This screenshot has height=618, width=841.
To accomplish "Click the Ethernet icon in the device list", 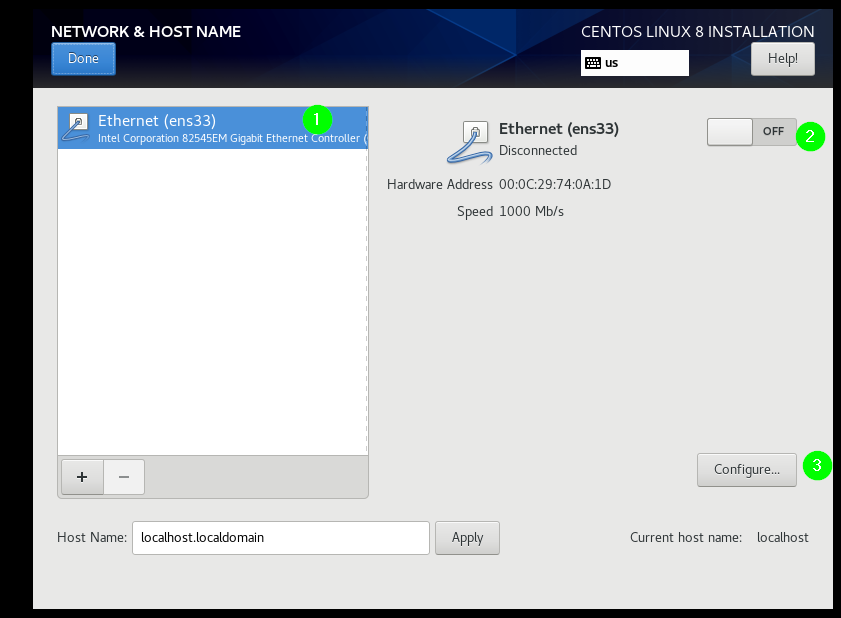I will [x=76, y=128].
